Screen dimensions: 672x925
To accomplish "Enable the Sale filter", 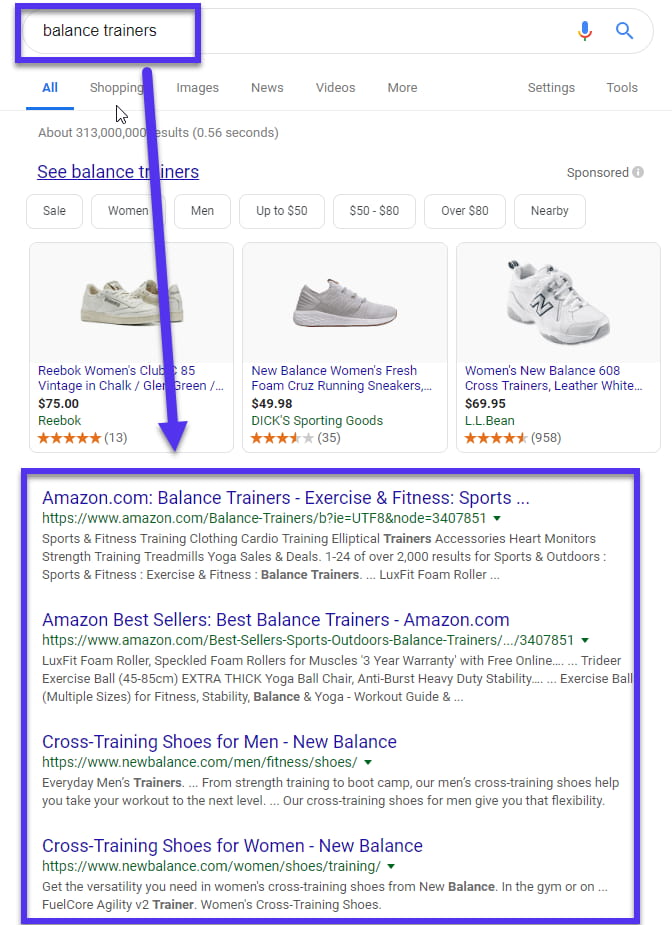I will point(54,211).
